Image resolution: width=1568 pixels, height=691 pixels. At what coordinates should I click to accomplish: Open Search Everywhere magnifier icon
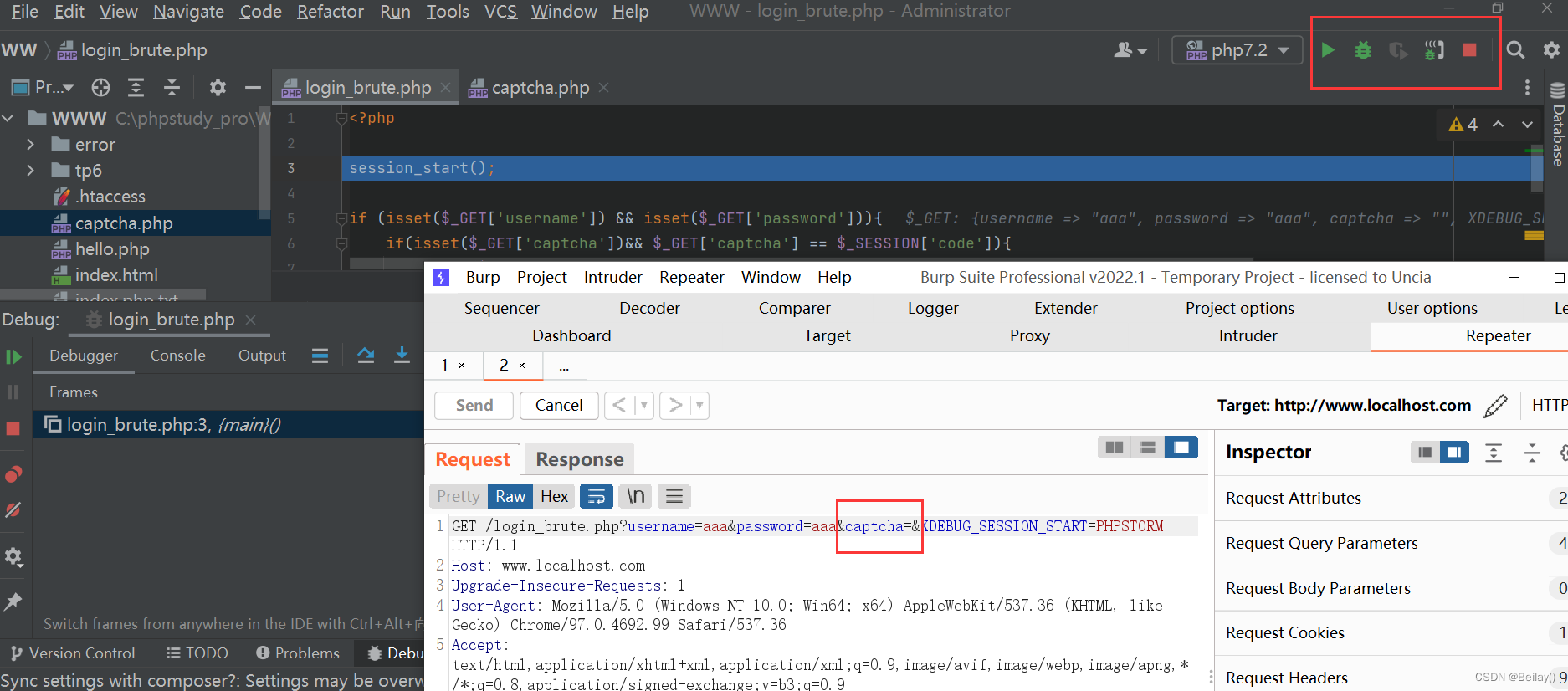point(1515,50)
